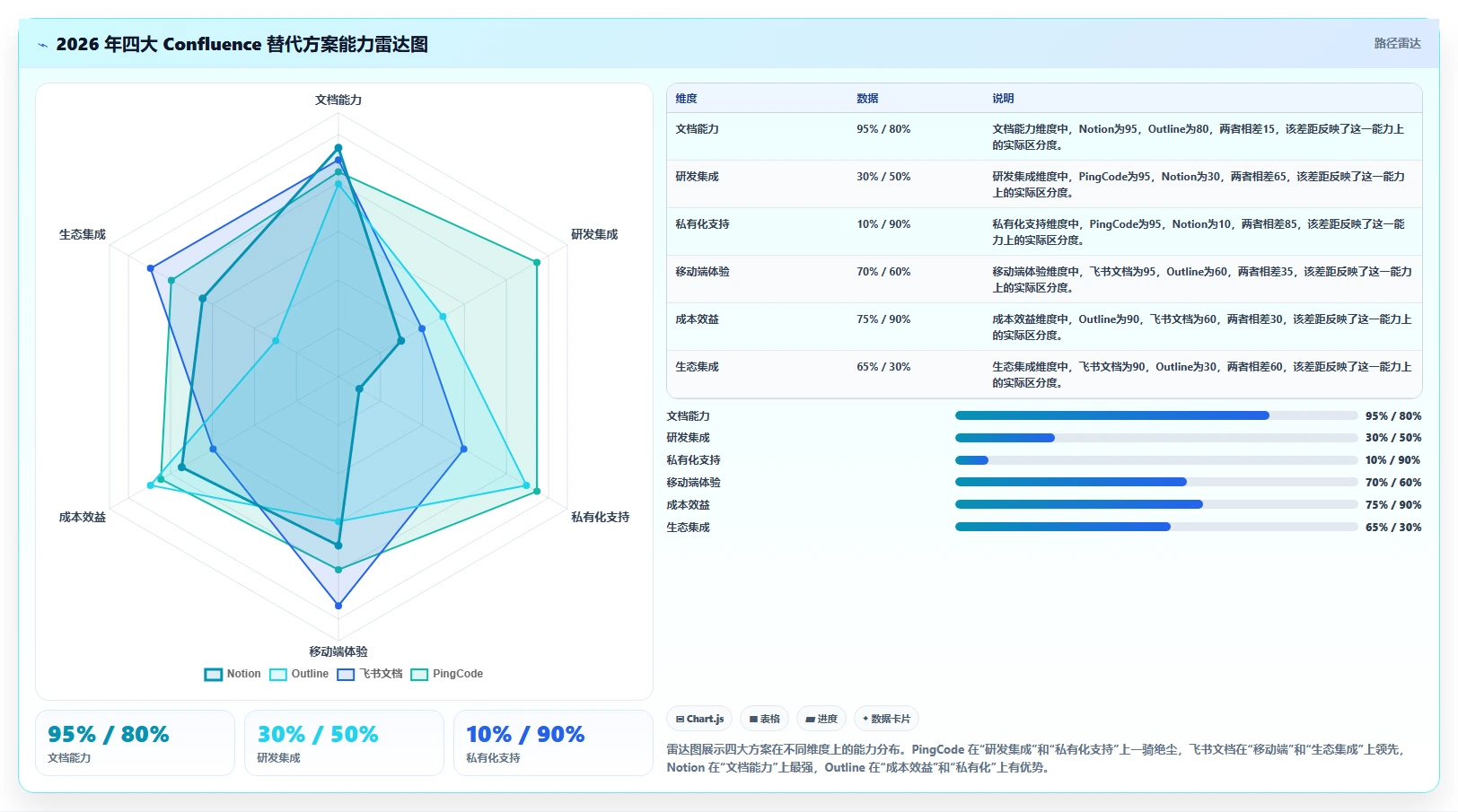The height and width of the screenshot is (812, 1458).
Task: Click the 维度 column header
Action: [x=687, y=99]
